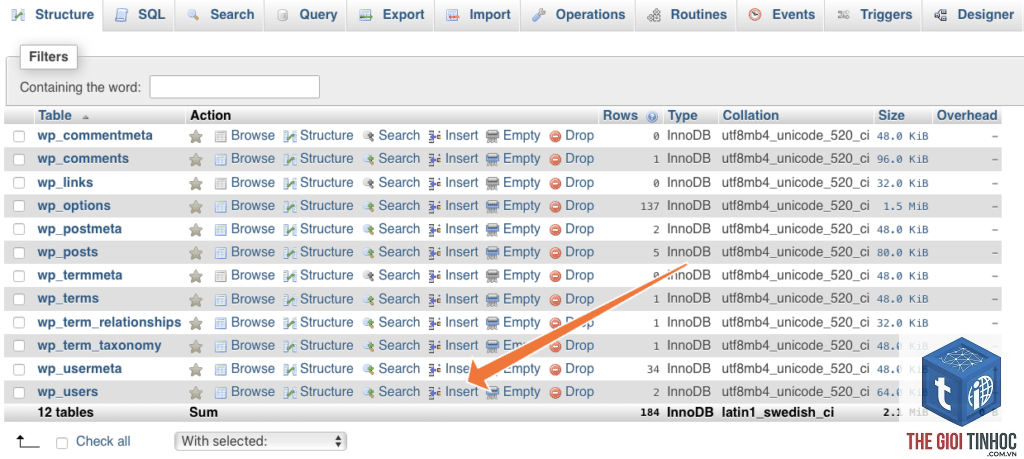
Task: Star the wp_comments table as favorite
Action: pos(196,159)
